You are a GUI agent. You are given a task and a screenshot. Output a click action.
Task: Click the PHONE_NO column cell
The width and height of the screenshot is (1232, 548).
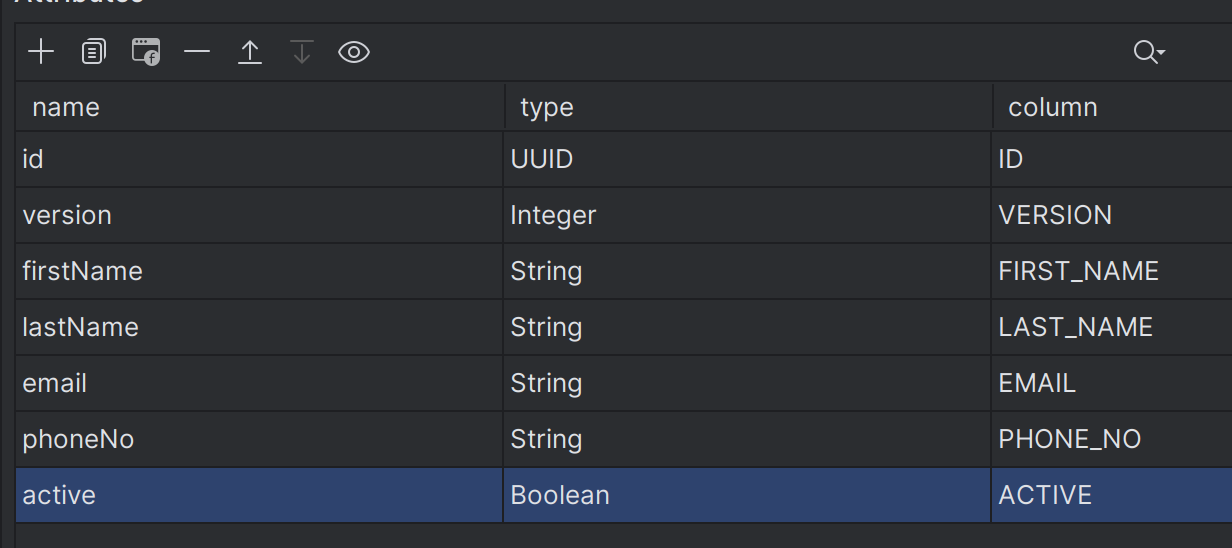point(1112,439)
